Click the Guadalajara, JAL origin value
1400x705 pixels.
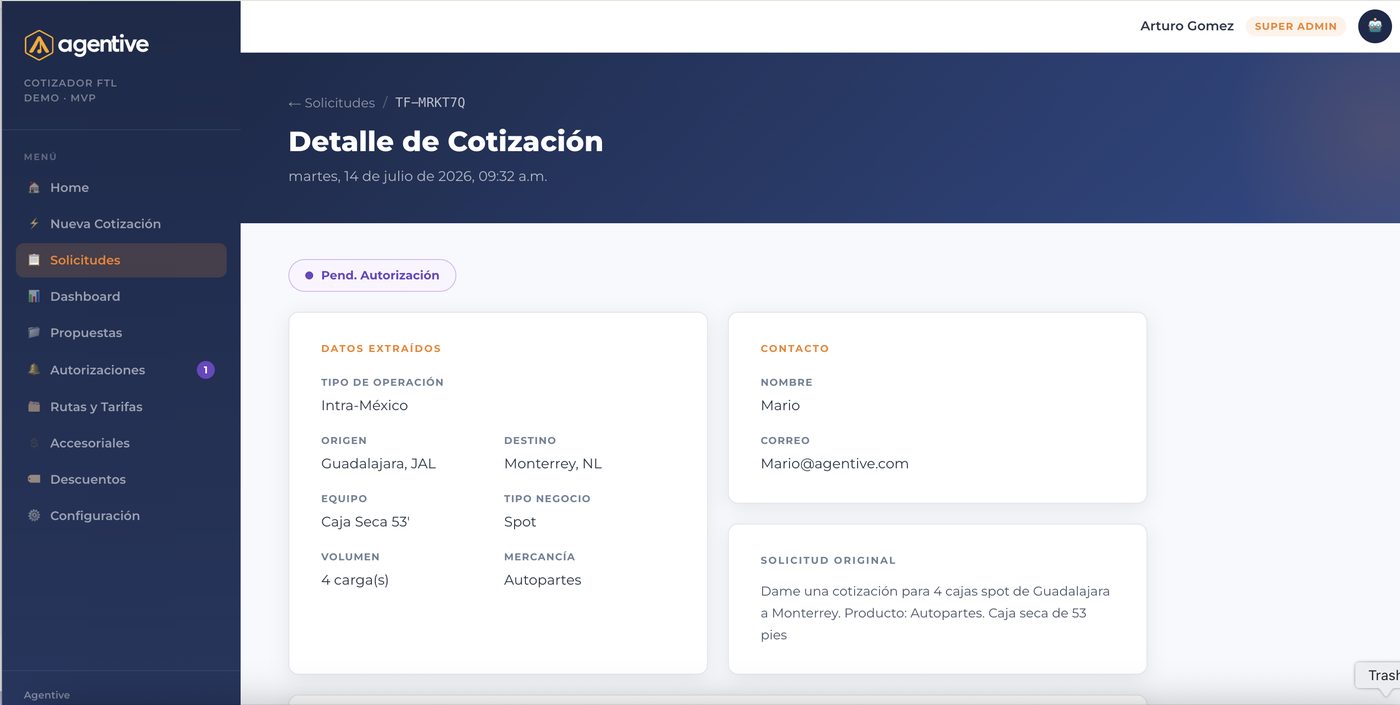point(378,464)
